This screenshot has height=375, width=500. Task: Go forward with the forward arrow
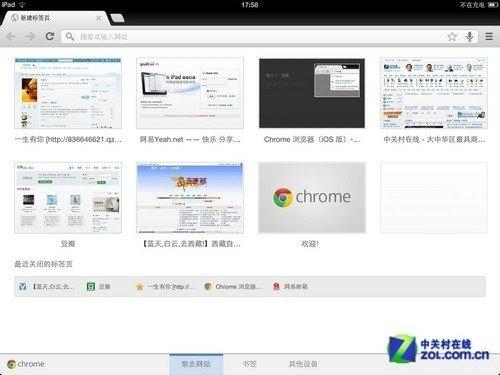tap(31, 36)
